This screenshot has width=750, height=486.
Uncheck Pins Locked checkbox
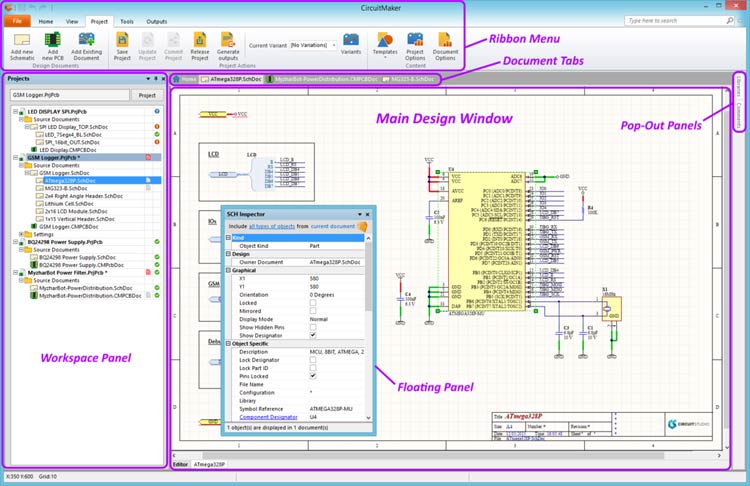click(313, 376)
